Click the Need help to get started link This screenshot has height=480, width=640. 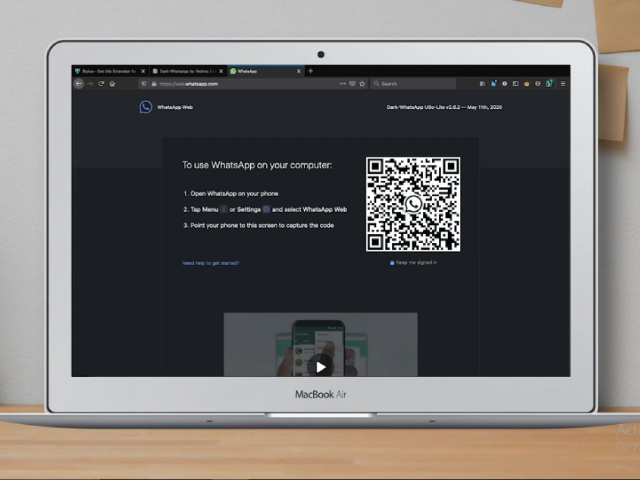click(x=210, y=263)
